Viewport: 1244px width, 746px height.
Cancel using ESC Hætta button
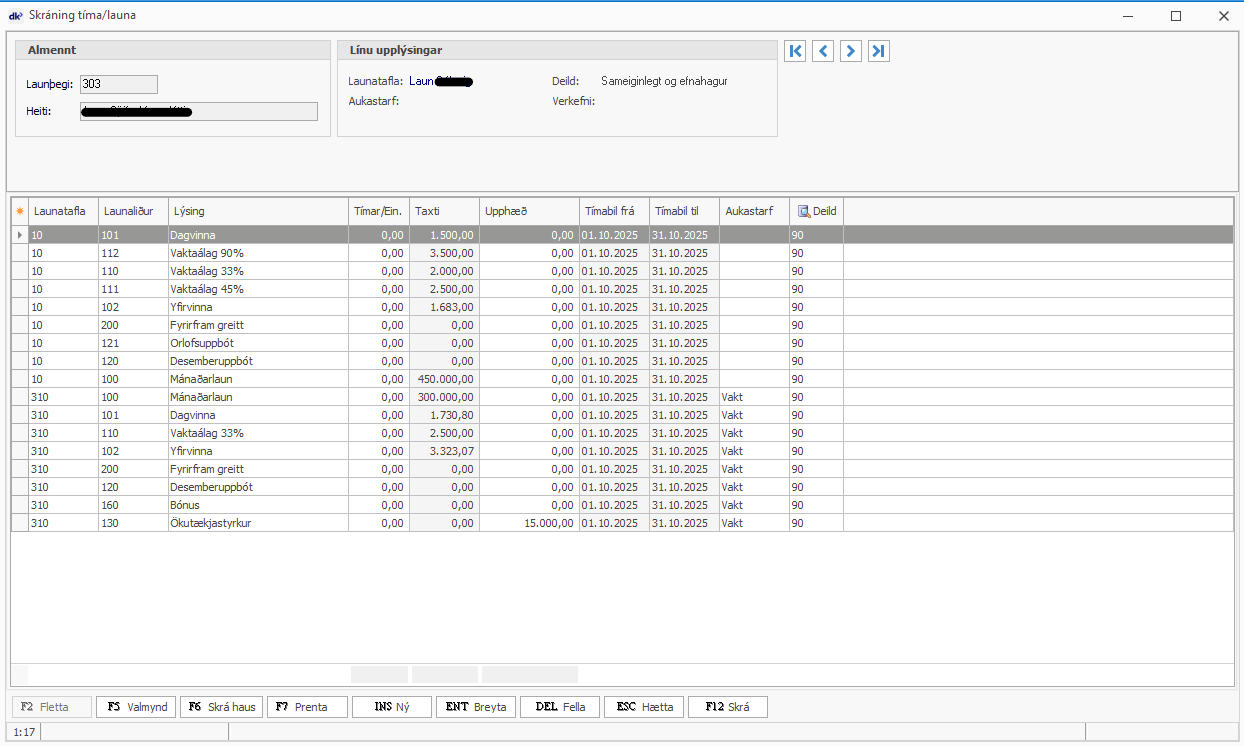coord(643,707)
